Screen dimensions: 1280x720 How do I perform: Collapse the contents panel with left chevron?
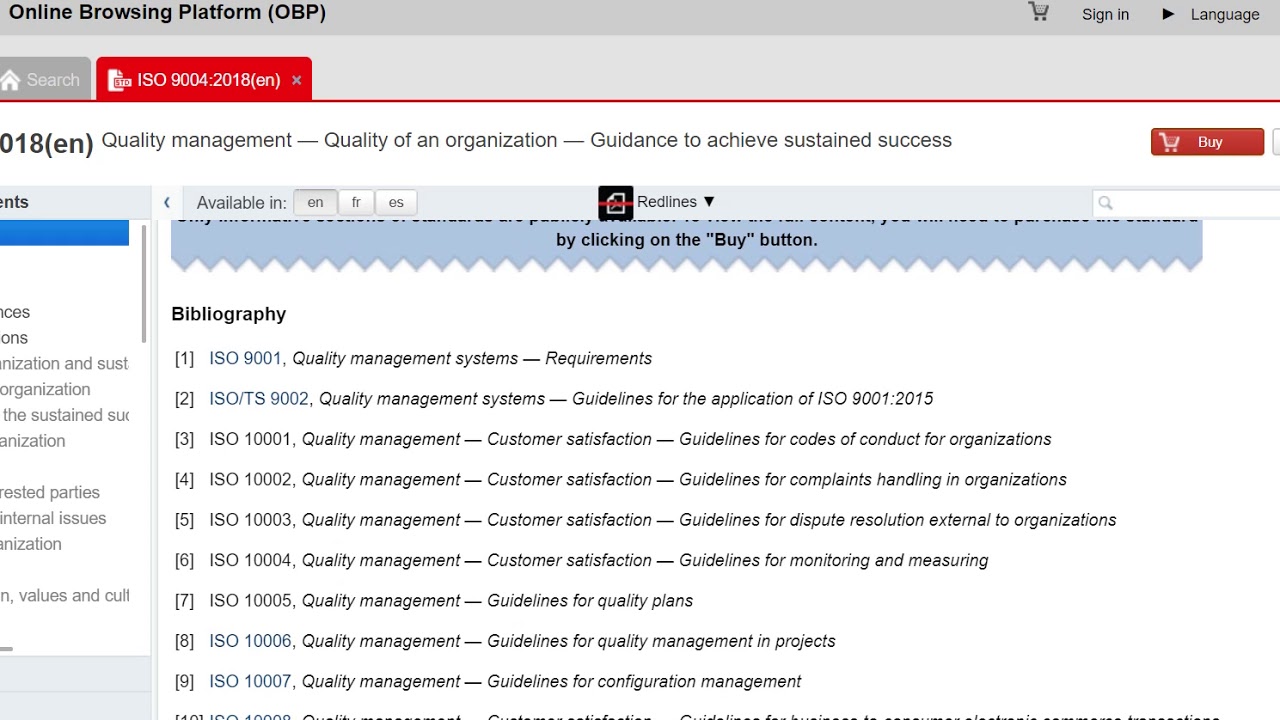167,202
